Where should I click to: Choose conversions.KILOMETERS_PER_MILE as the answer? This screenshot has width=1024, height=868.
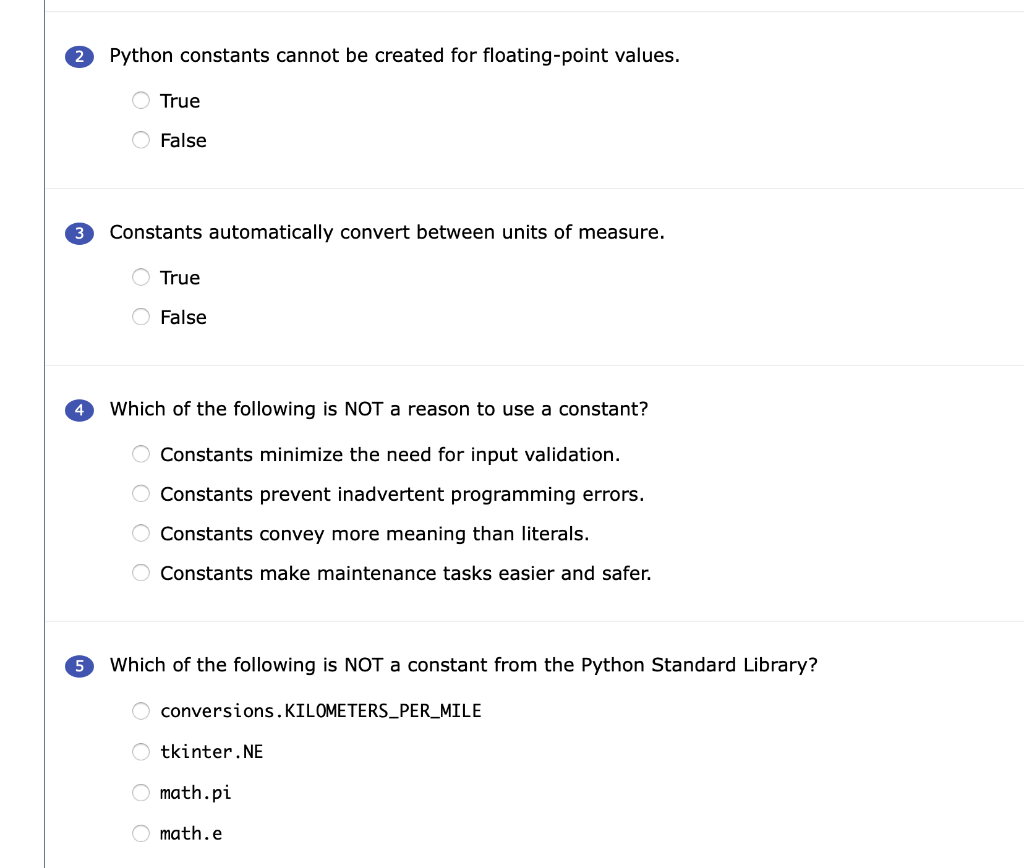point(141,711)
